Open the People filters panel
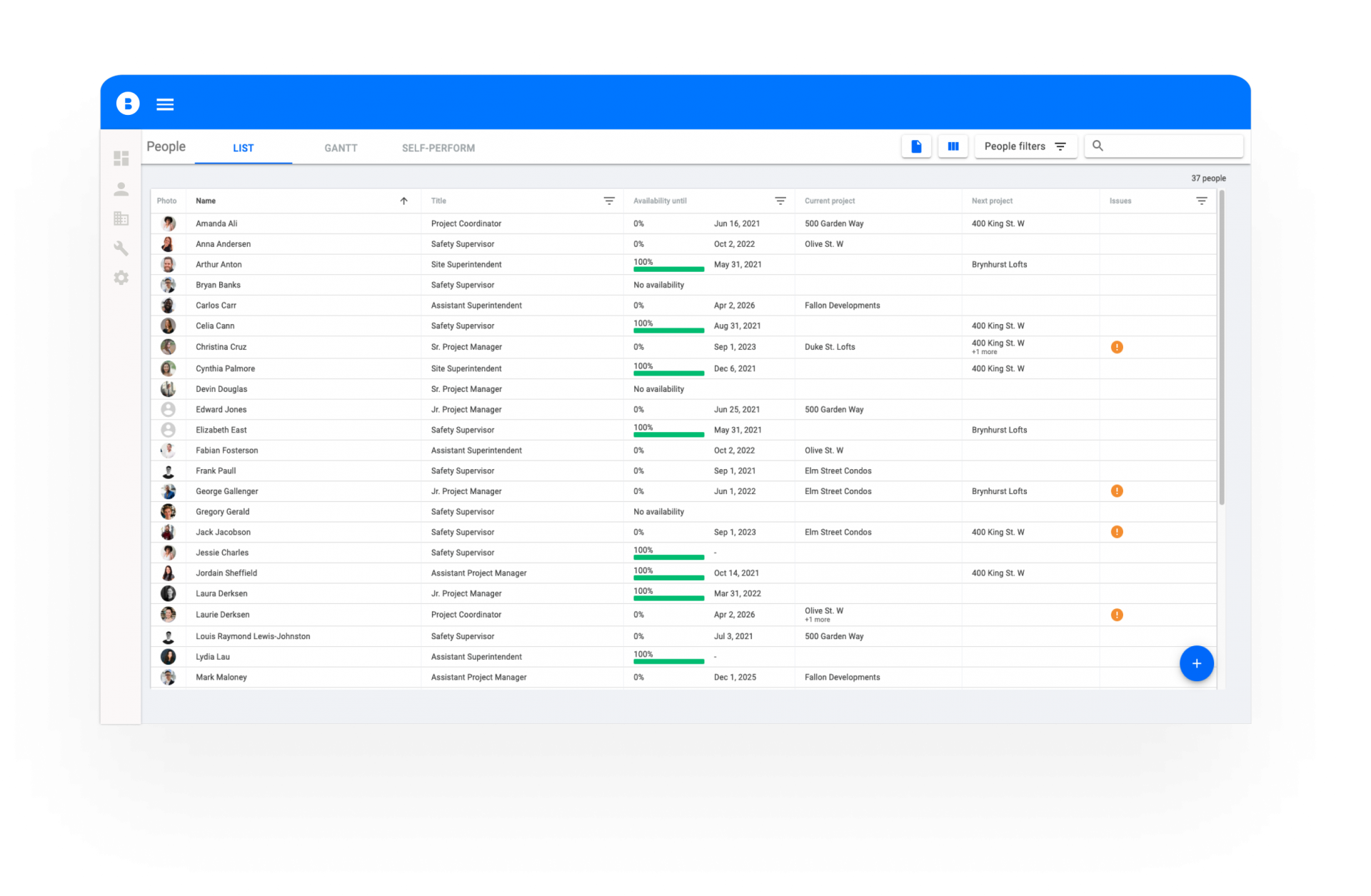This screenshot has width=1371, height=896. (x=1025, y=146)
